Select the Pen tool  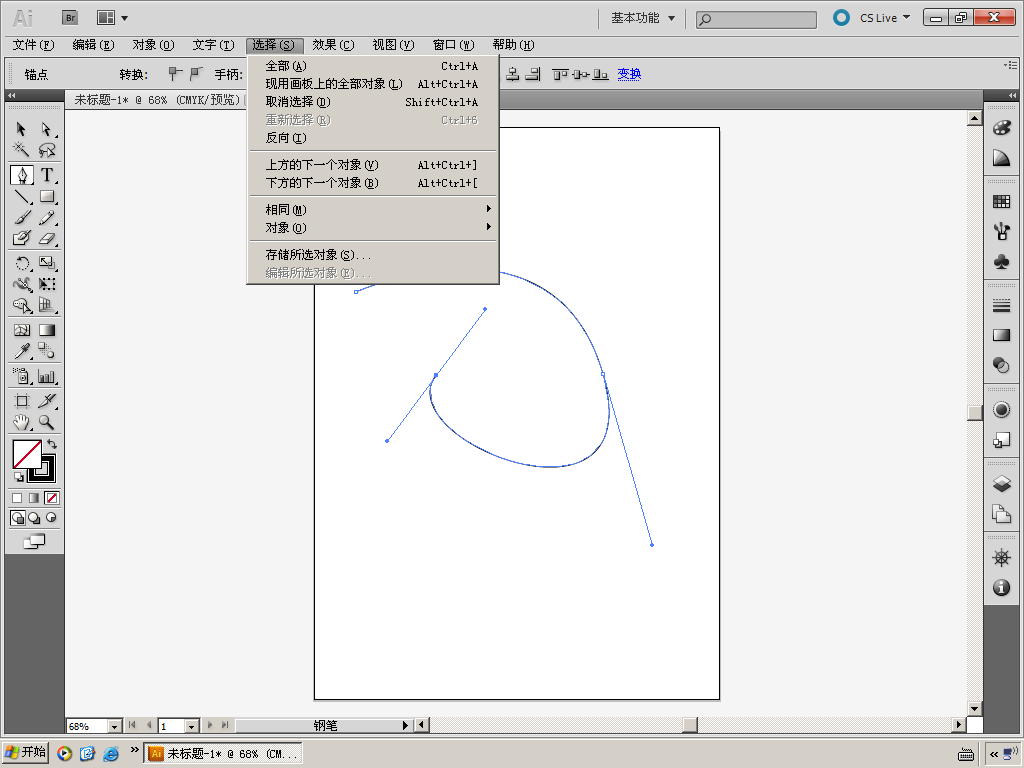[x=22, y=175]
